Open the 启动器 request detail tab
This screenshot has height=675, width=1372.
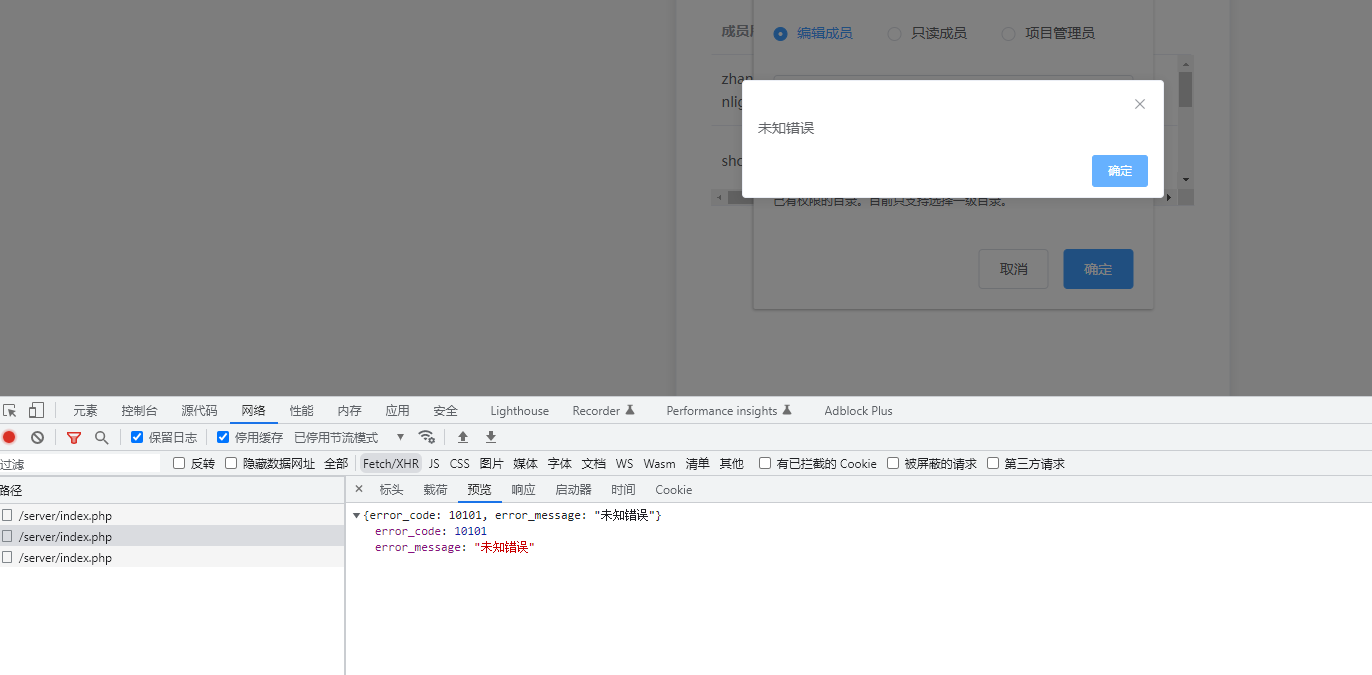click(x=573, y=489)
